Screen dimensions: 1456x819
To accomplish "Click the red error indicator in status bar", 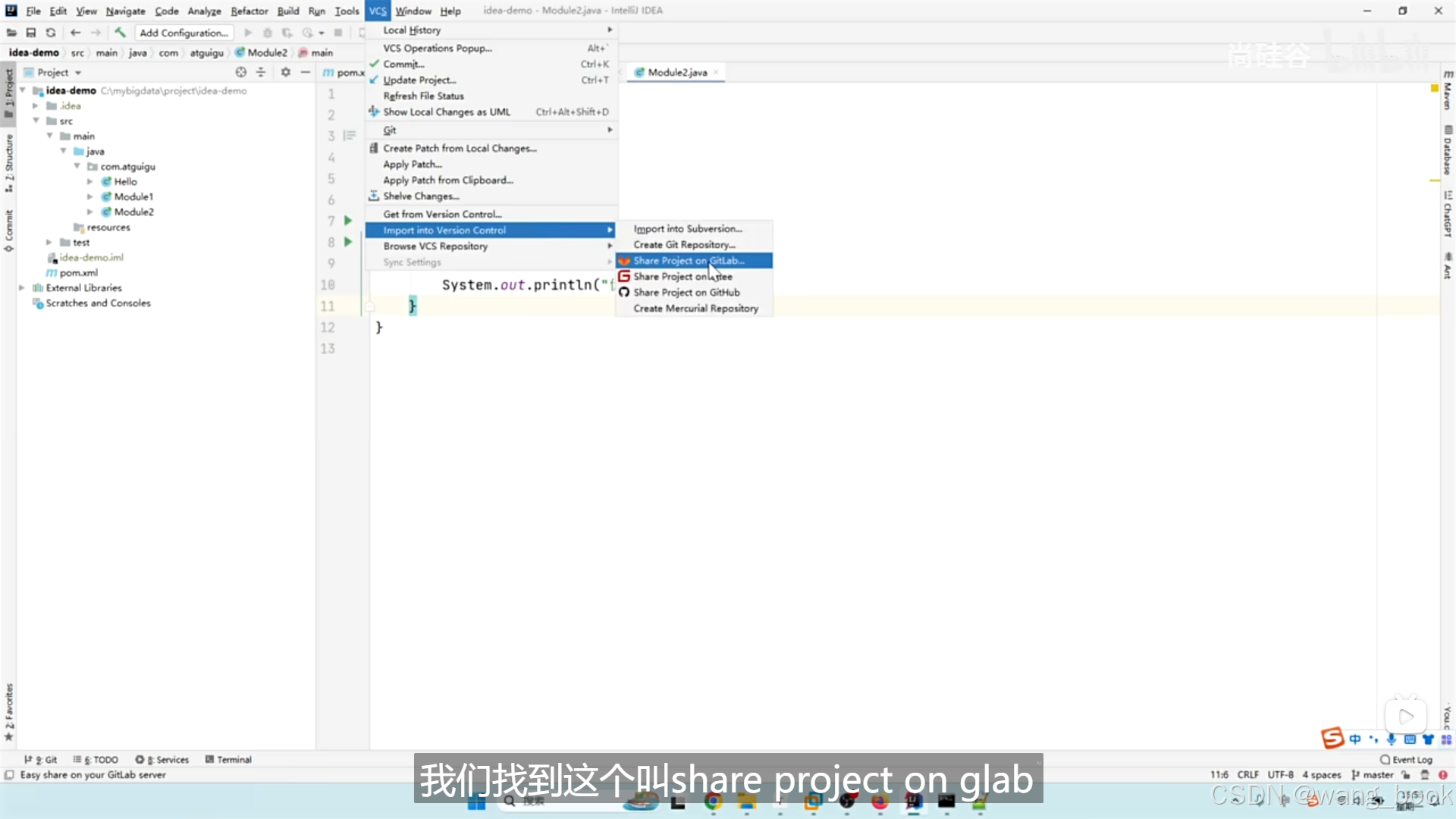I will point(1442,775).
